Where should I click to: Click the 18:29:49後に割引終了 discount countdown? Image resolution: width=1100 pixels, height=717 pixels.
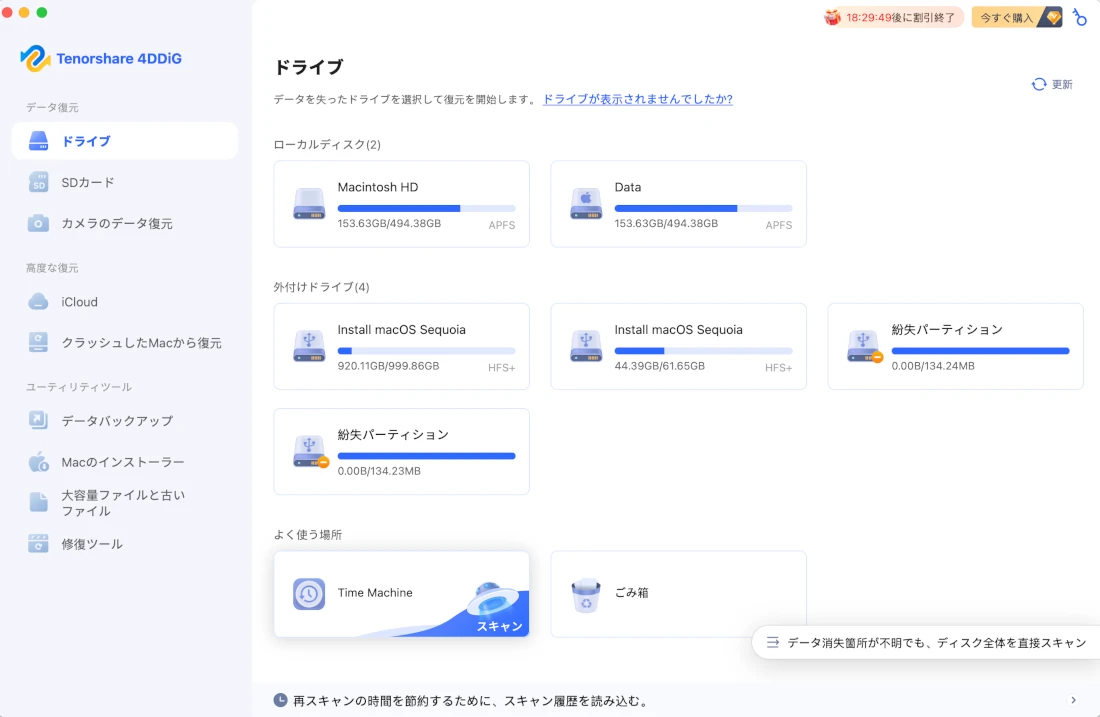click(x=893, y=17)
